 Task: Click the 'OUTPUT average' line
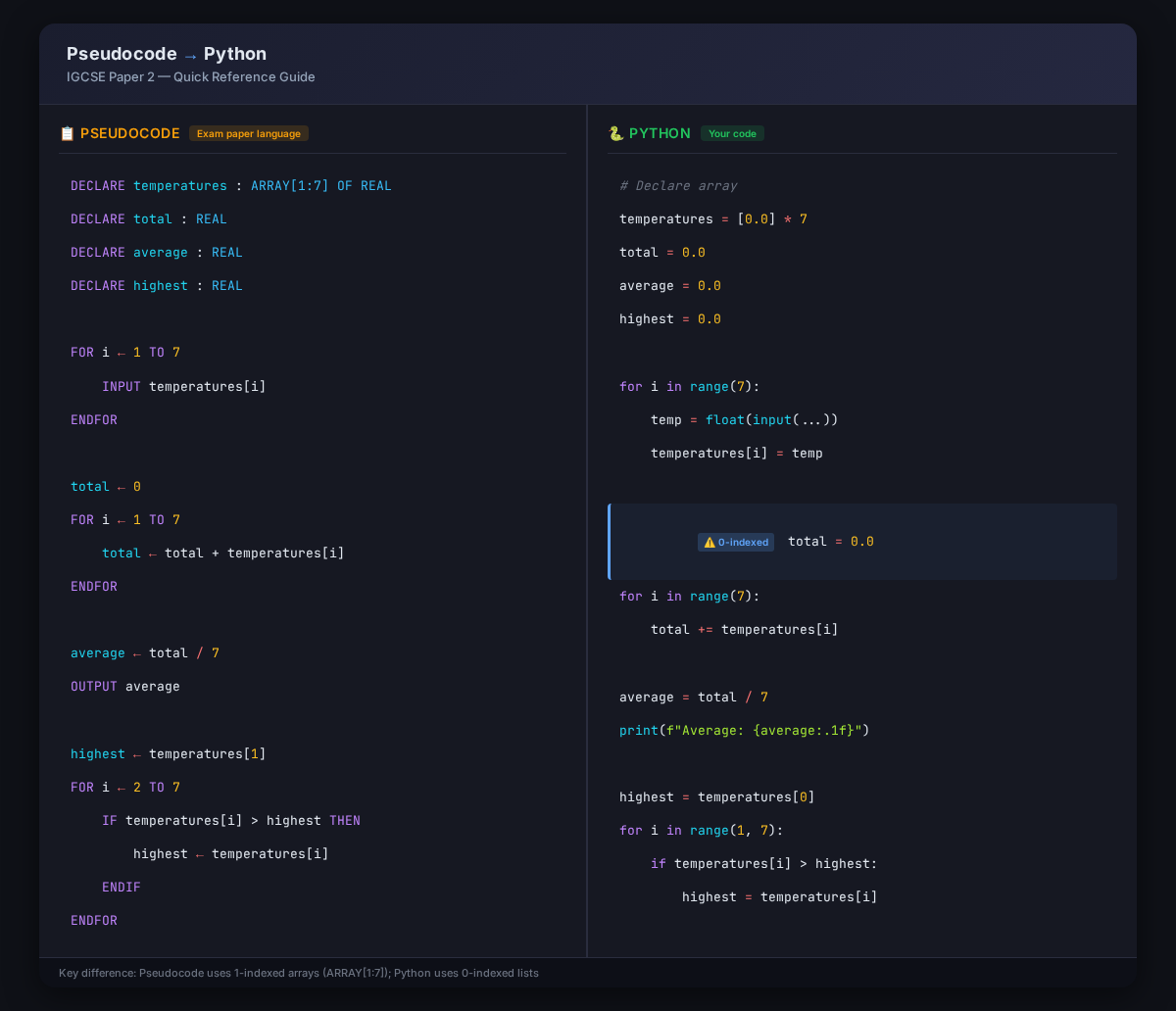(x=125, y=687)
